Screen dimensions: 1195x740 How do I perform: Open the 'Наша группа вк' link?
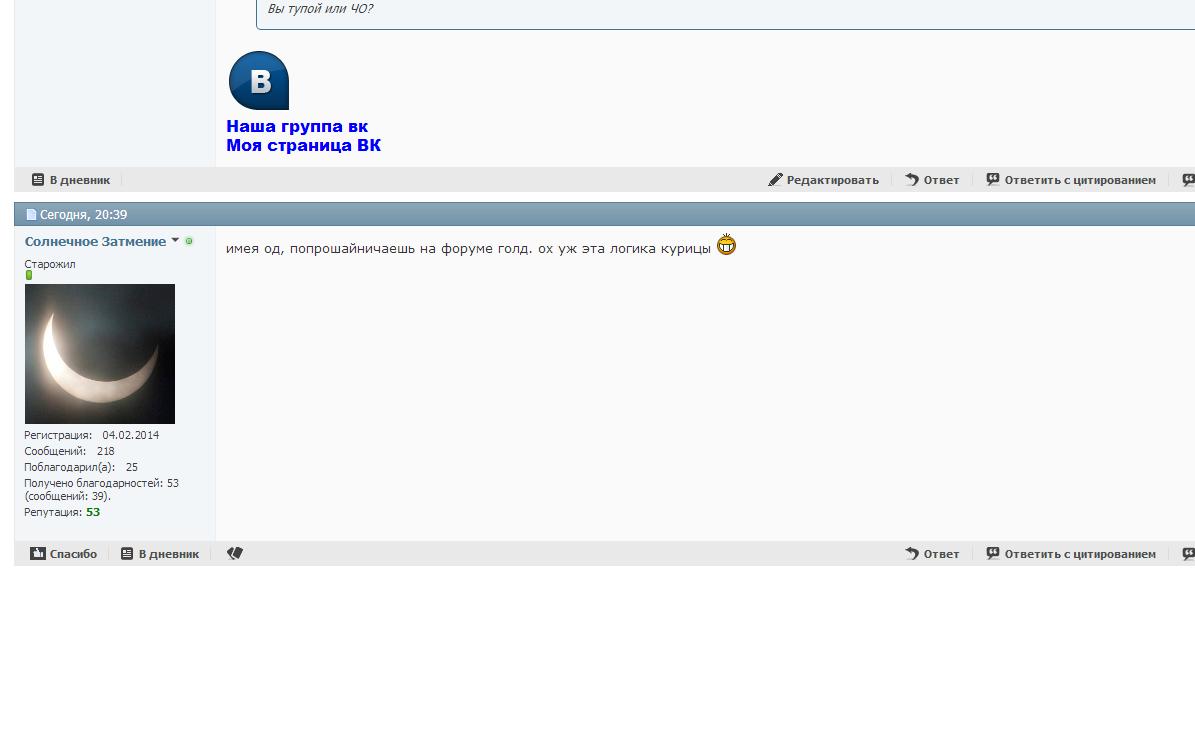pos(297,127)
